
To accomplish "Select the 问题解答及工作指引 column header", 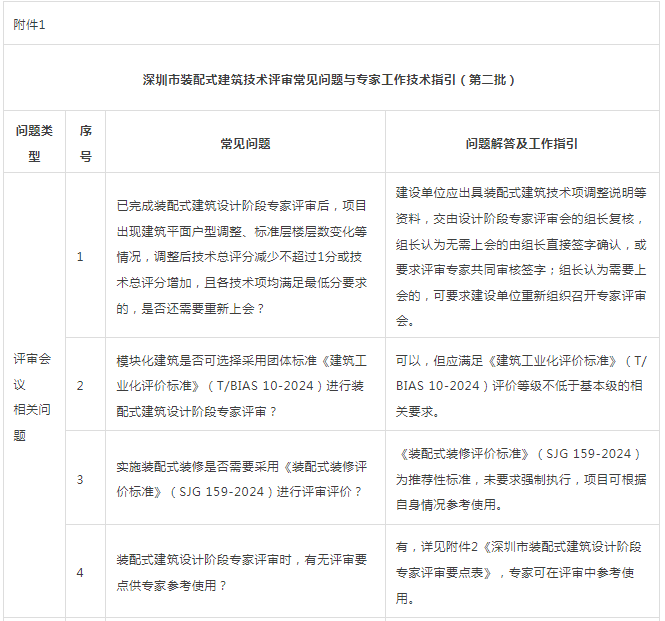I will coord(521,143).
